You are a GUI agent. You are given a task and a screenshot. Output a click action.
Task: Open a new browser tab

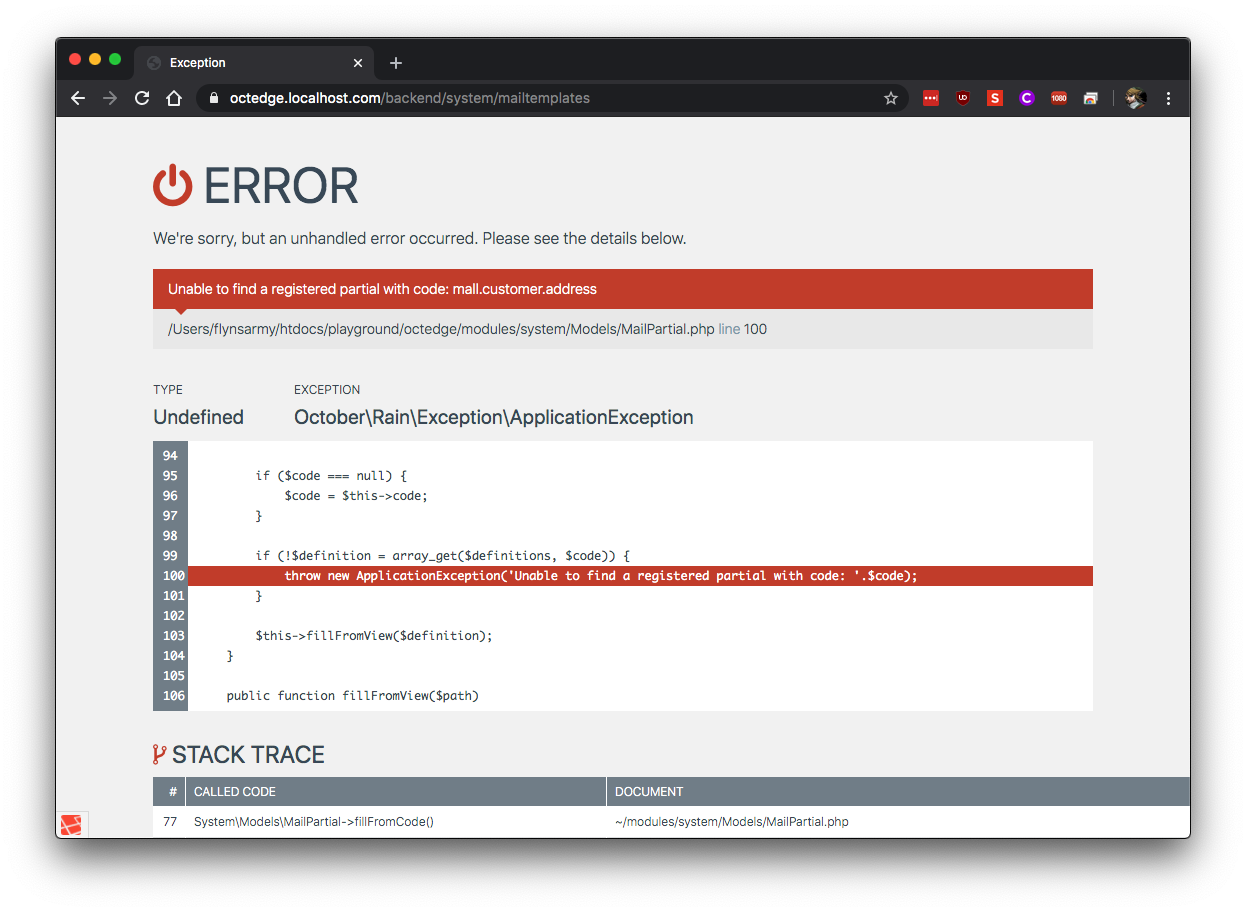[396, 63]
